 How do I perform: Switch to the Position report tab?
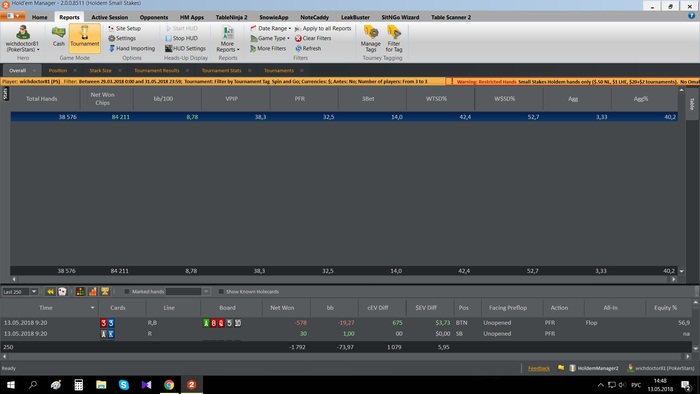[x=58, y=71]
